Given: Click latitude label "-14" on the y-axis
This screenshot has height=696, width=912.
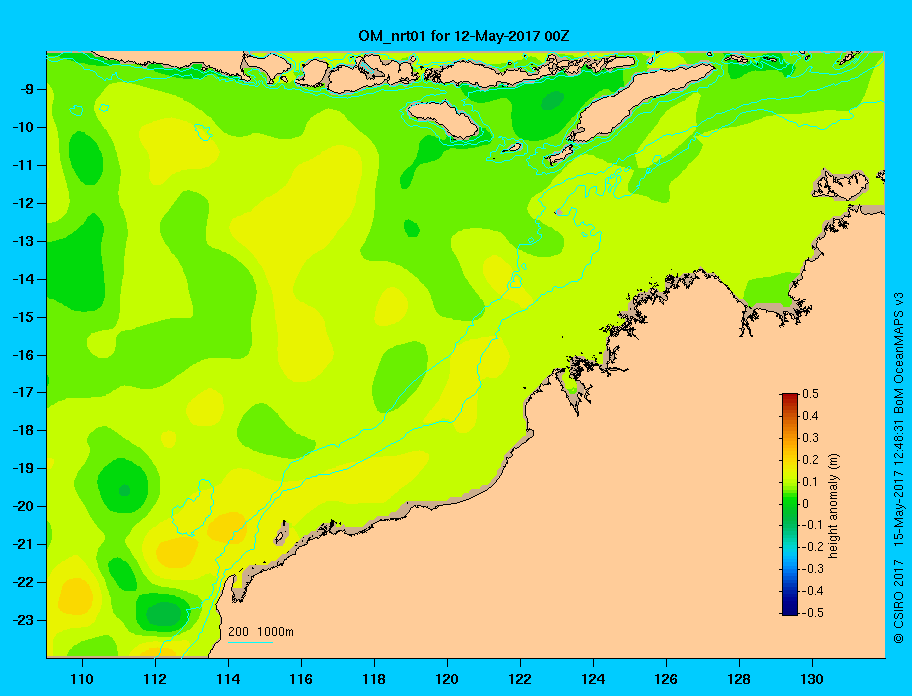Looking at the screenshot, I should pyautogui.click(x=22, y=279).
